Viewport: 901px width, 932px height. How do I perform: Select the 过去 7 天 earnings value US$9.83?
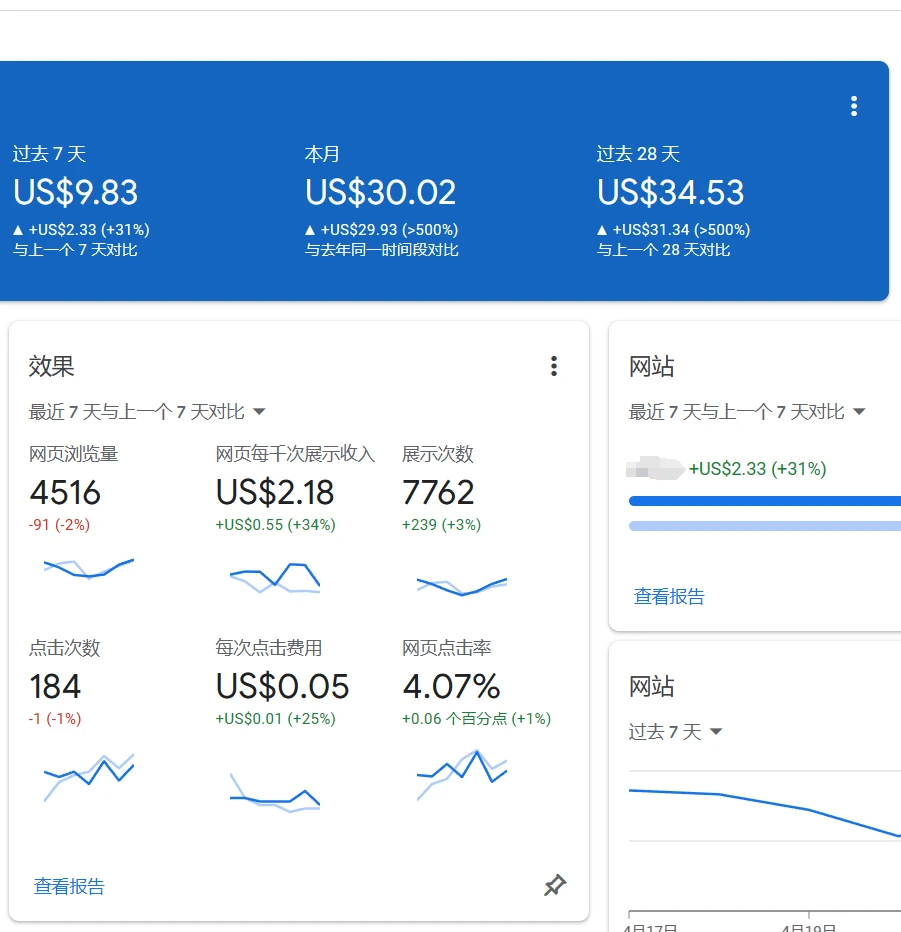click(76, 192)
